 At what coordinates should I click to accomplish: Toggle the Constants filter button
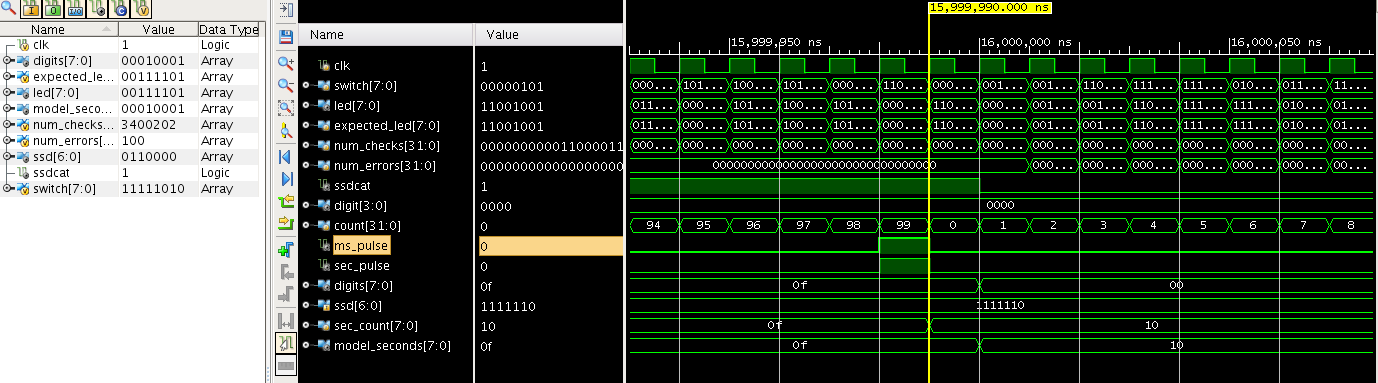(119, 9)
